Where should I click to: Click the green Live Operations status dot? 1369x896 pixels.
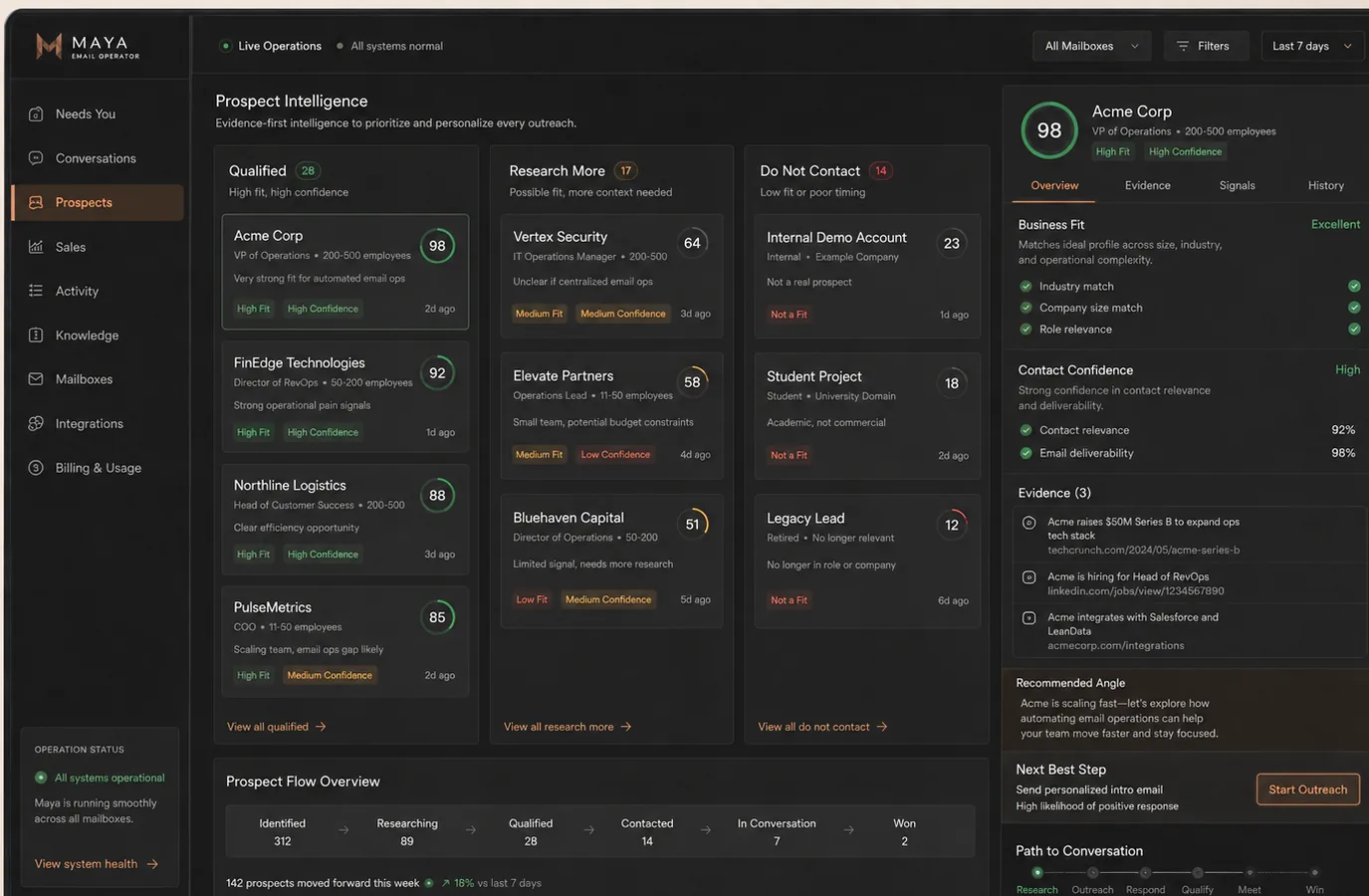[x=226, y=46]
